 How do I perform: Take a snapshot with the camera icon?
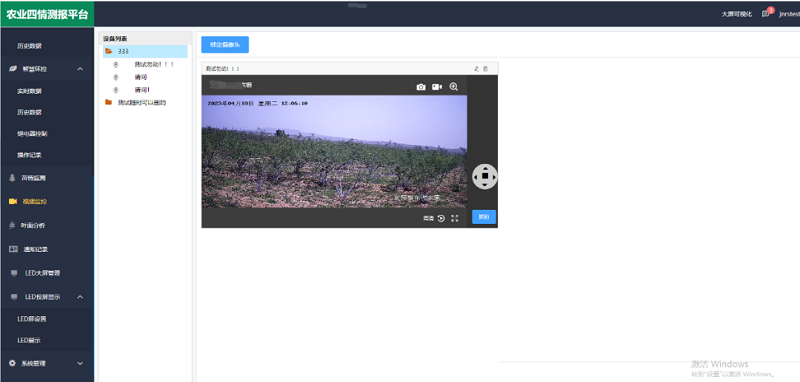click(420, 87)
